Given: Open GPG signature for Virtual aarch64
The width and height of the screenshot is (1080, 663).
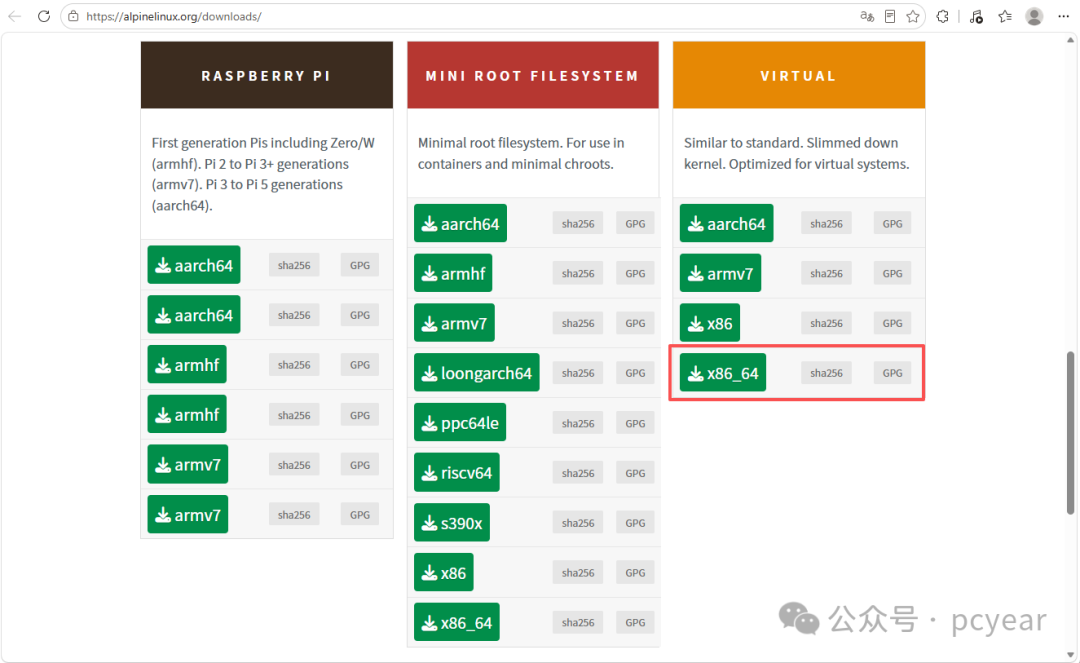Looking at the screenshot, I should pos(893,223).
